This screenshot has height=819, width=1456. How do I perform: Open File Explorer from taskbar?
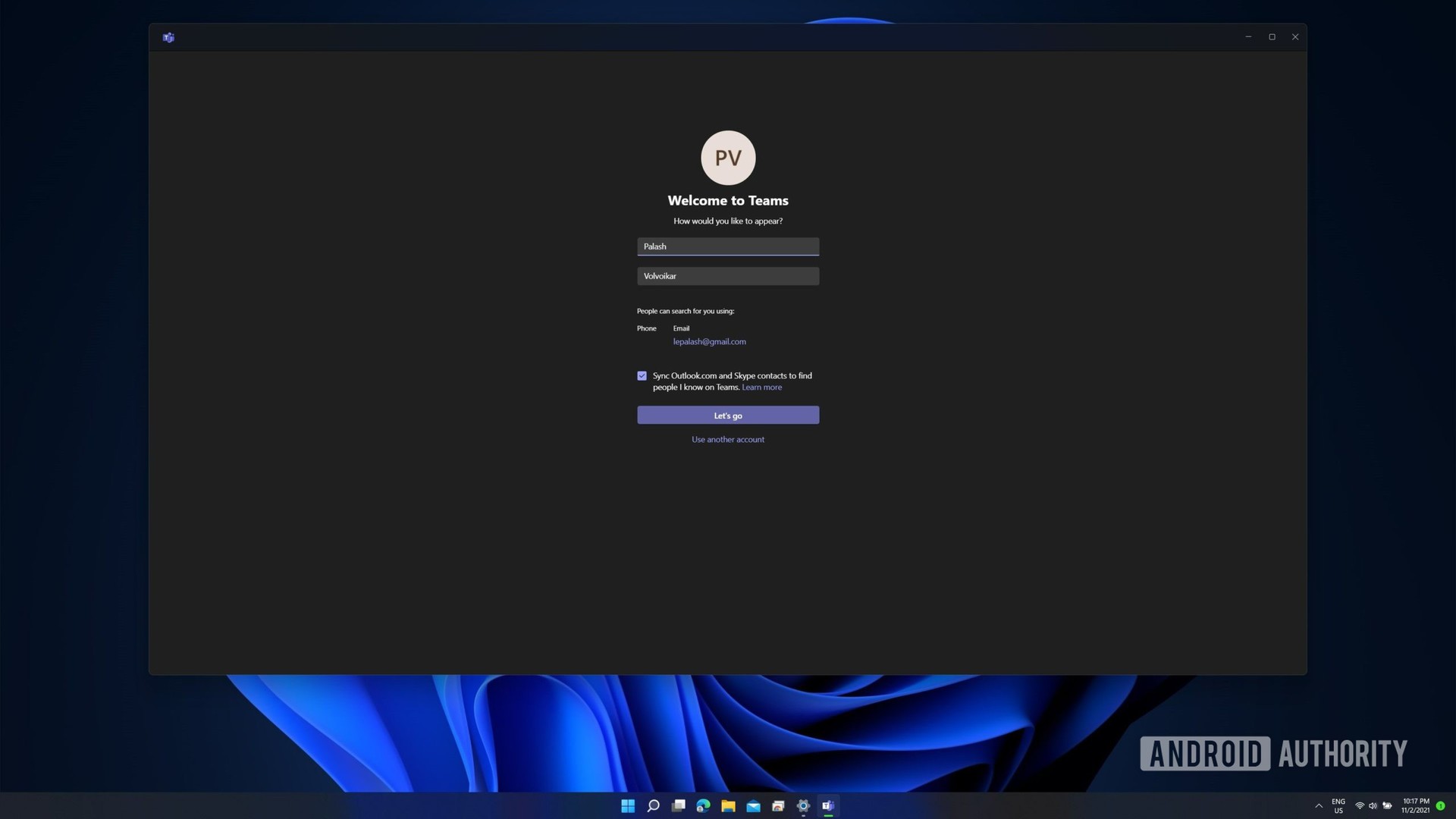point(728,806)
